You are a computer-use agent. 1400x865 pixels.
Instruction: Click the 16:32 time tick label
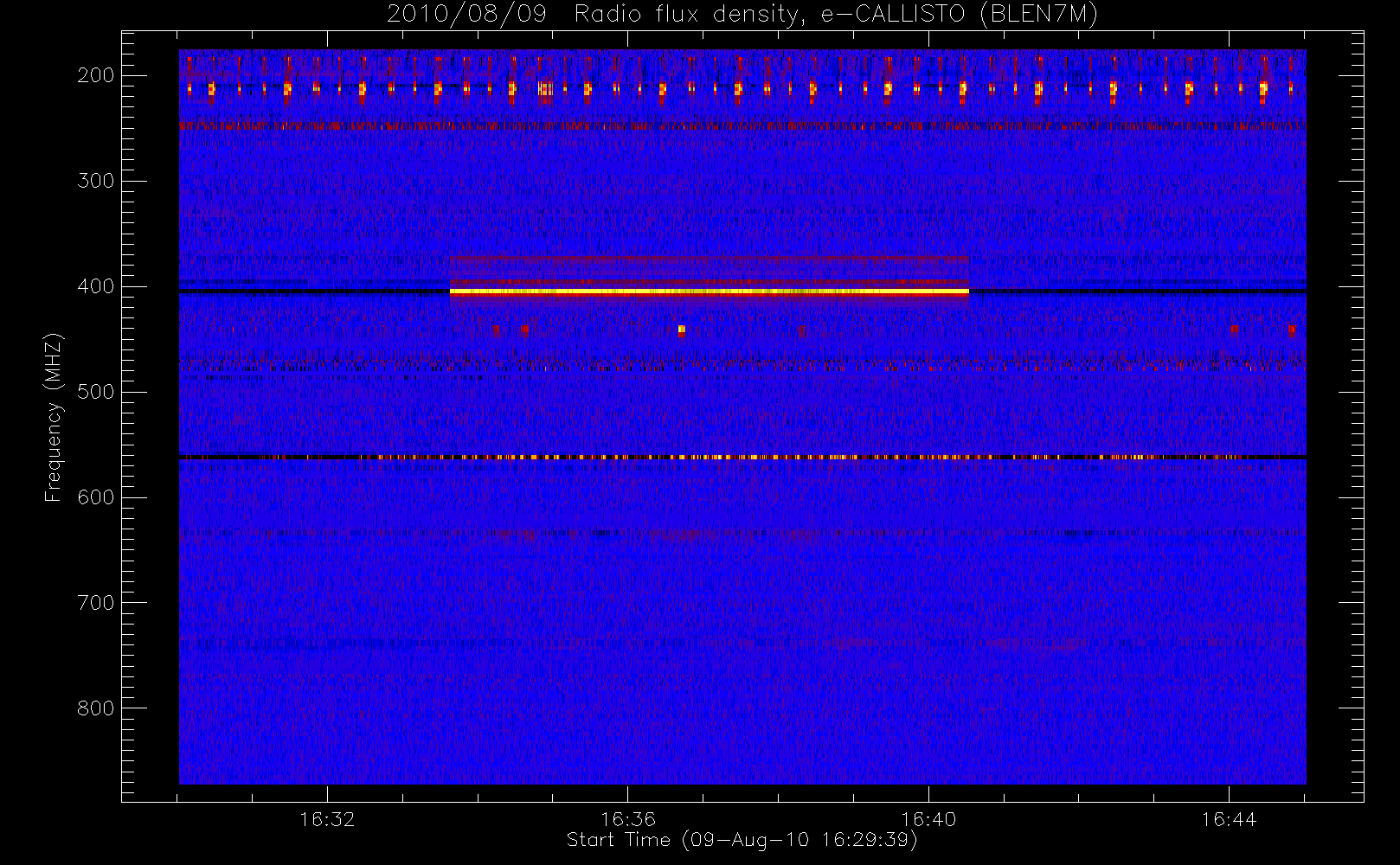pos(327,818)
